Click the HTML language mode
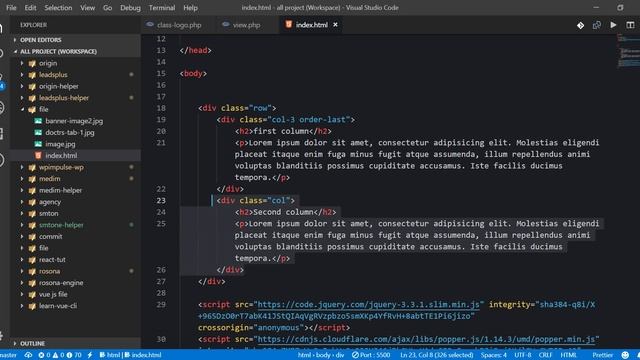The height and width of the screenshot is (360, 640). [x=568, y=355]
